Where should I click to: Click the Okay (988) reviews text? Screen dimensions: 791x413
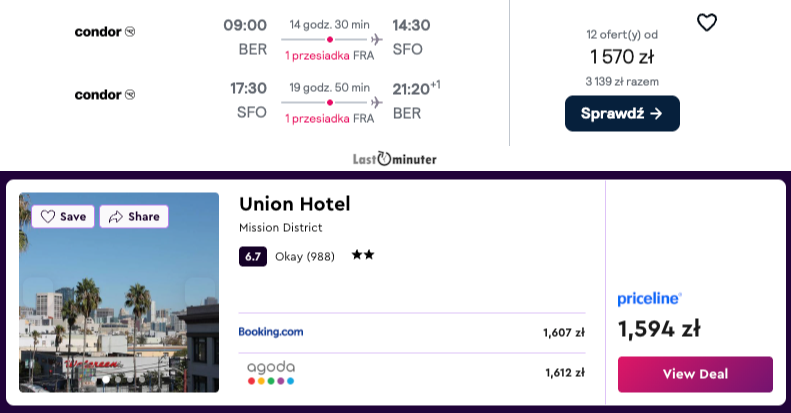tap(305, 257)
